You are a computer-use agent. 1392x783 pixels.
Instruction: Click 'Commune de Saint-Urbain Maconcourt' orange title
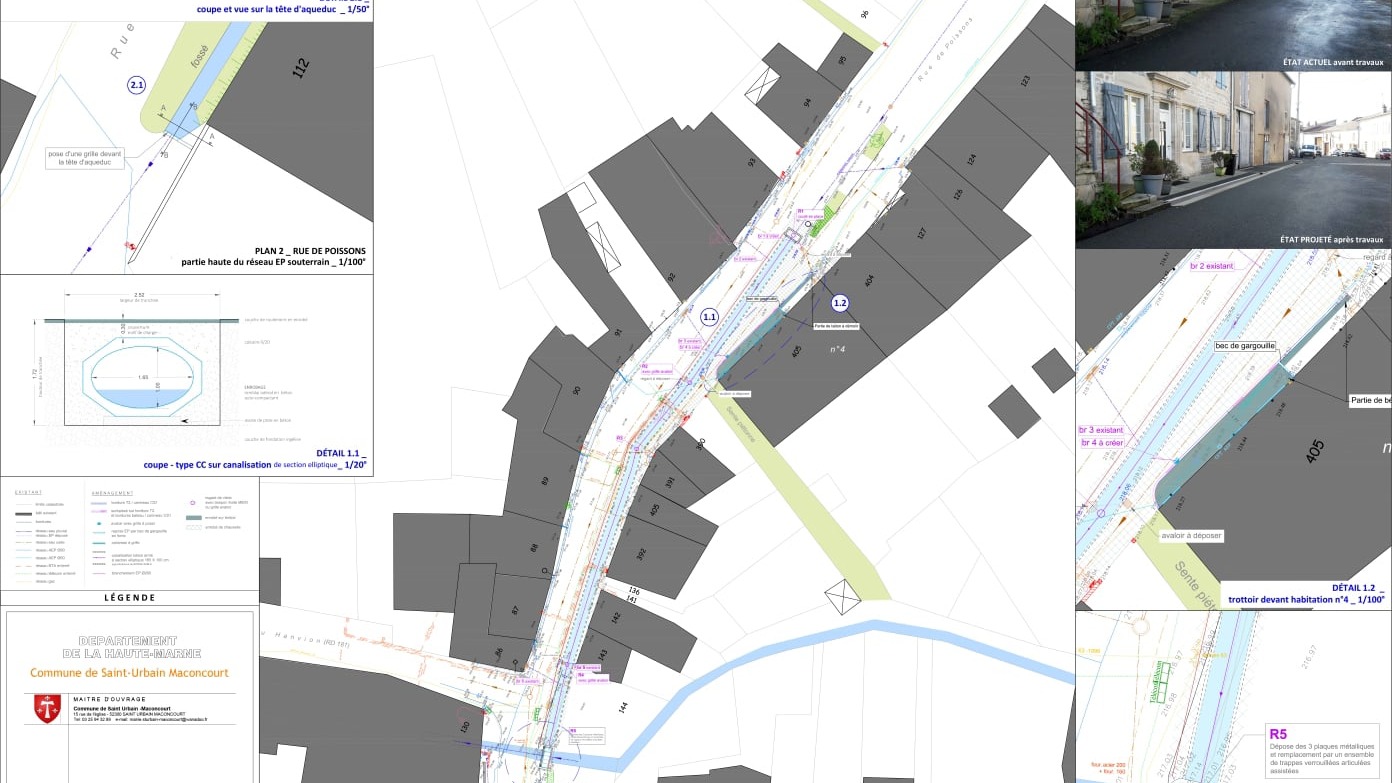click(129, 673)
